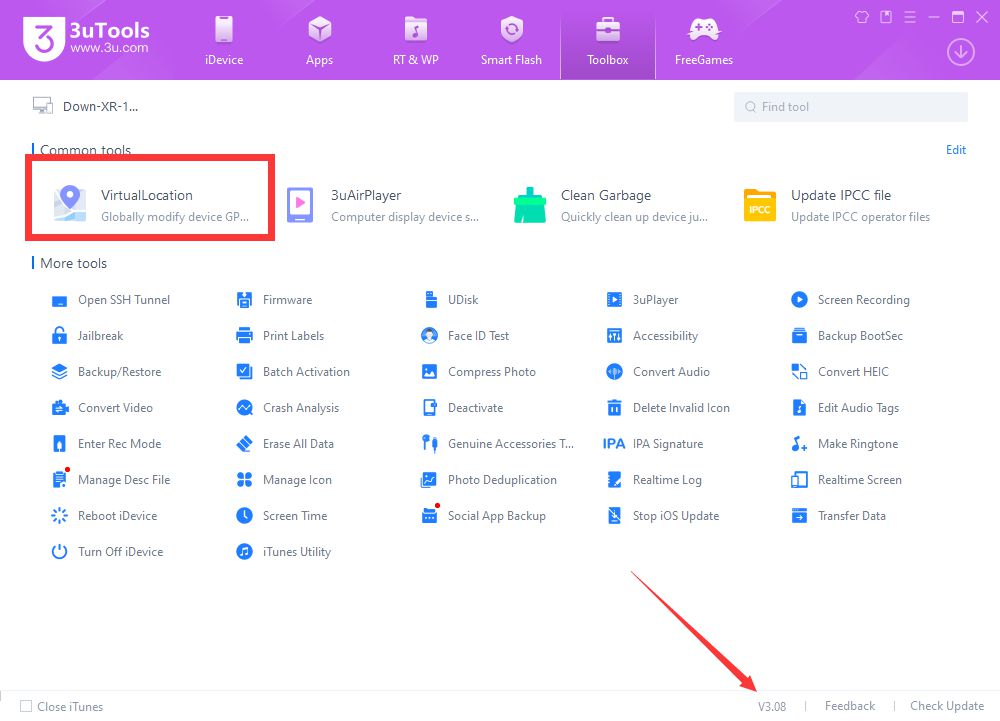Click the Turn Off iDevice icon
This screenshot has width=1000, height=721.
coord(59,552)
